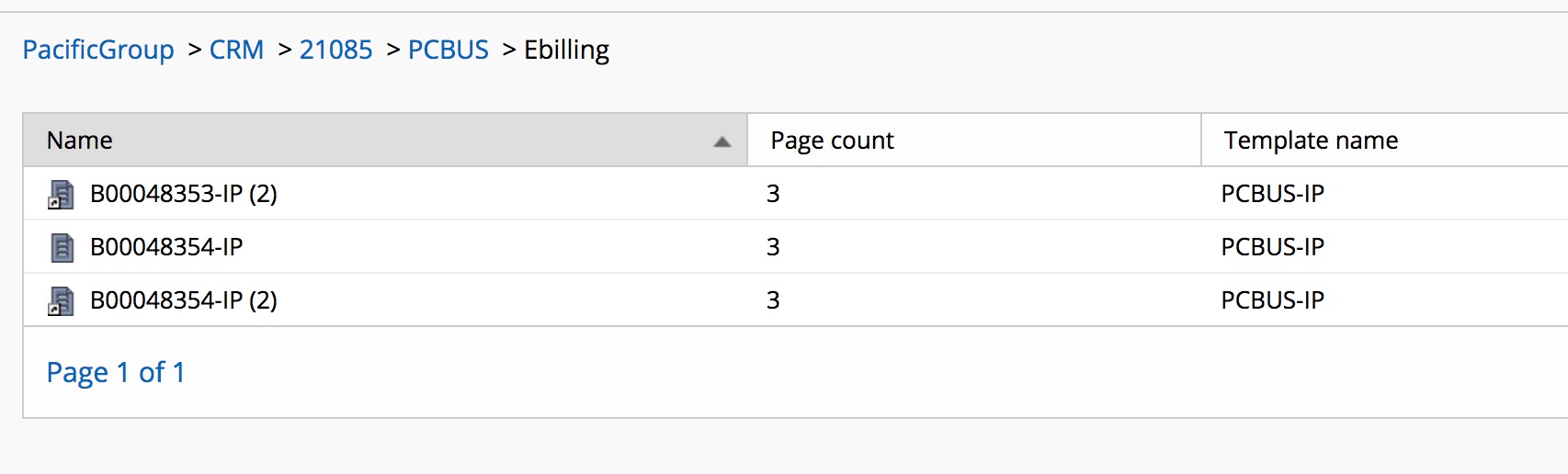Click the document icon next to B00048354-IP
Image resolution: width=1568 pixels, height=474 pixels.
62,247
